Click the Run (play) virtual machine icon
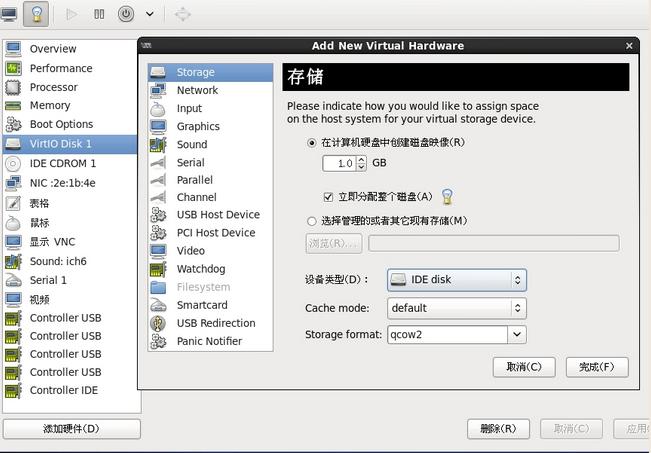 pos(71,14)
